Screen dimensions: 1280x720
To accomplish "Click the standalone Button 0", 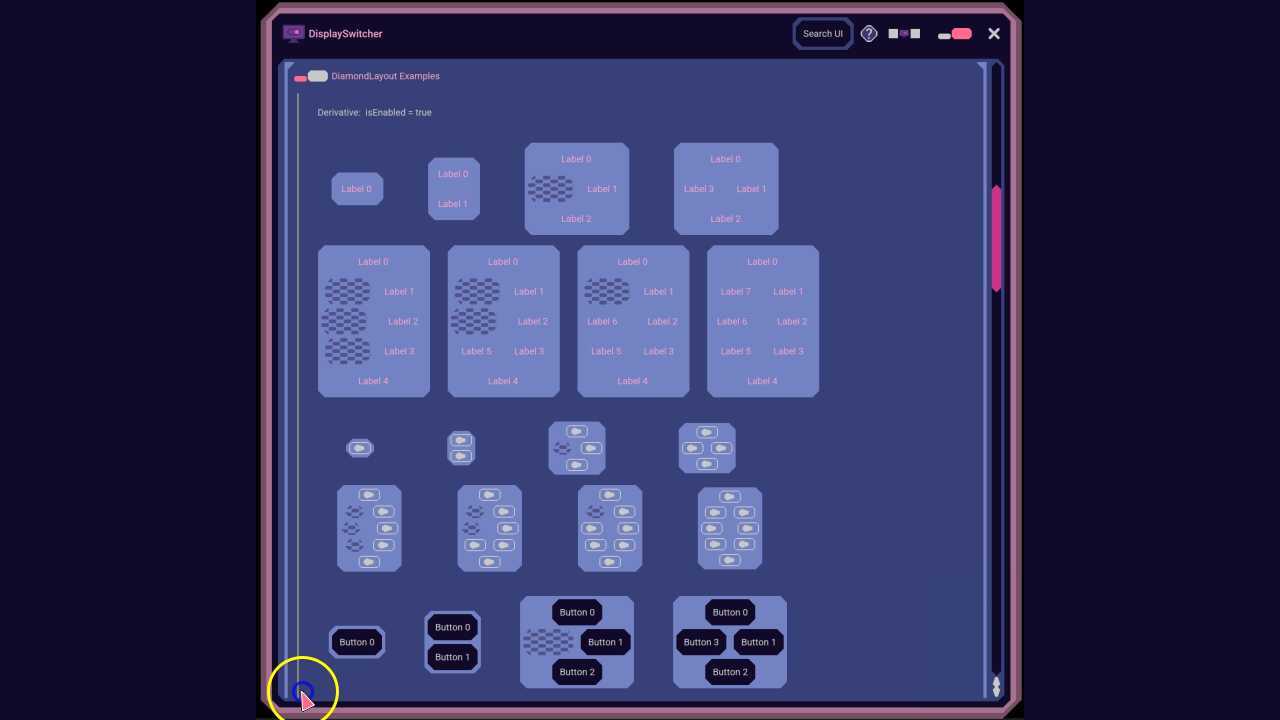I will click(357, 642).
